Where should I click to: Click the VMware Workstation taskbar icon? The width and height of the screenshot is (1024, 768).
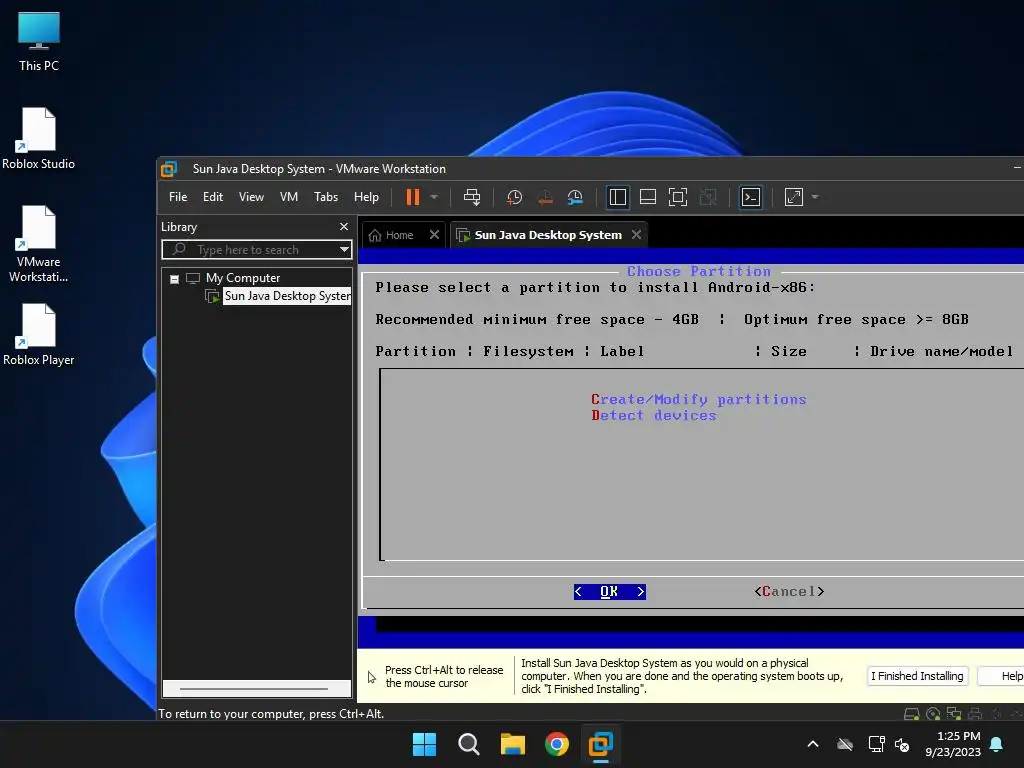pyautogui.click(x=600, y=744)
